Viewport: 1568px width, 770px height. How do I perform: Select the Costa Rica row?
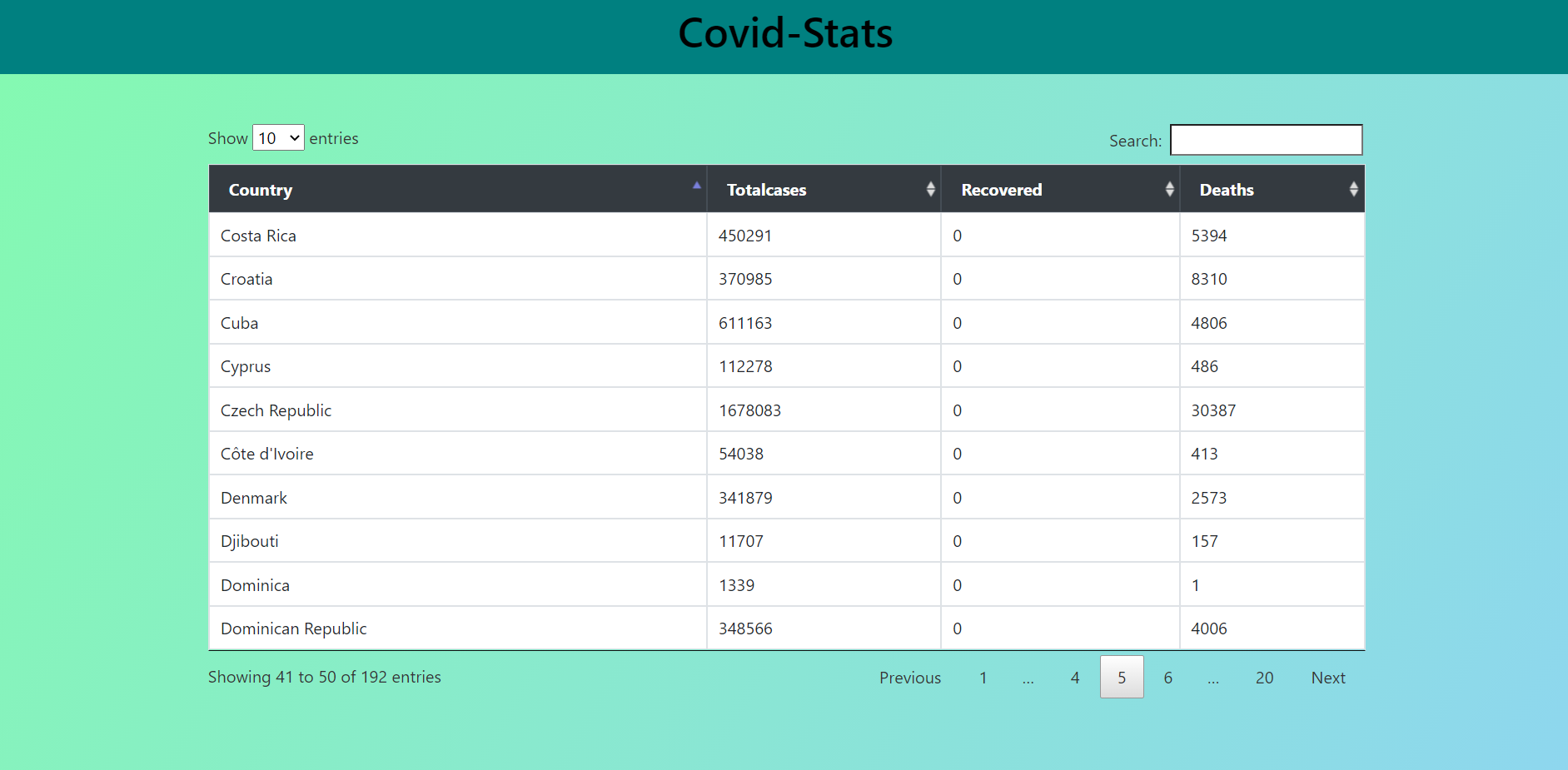click(258, 235)
